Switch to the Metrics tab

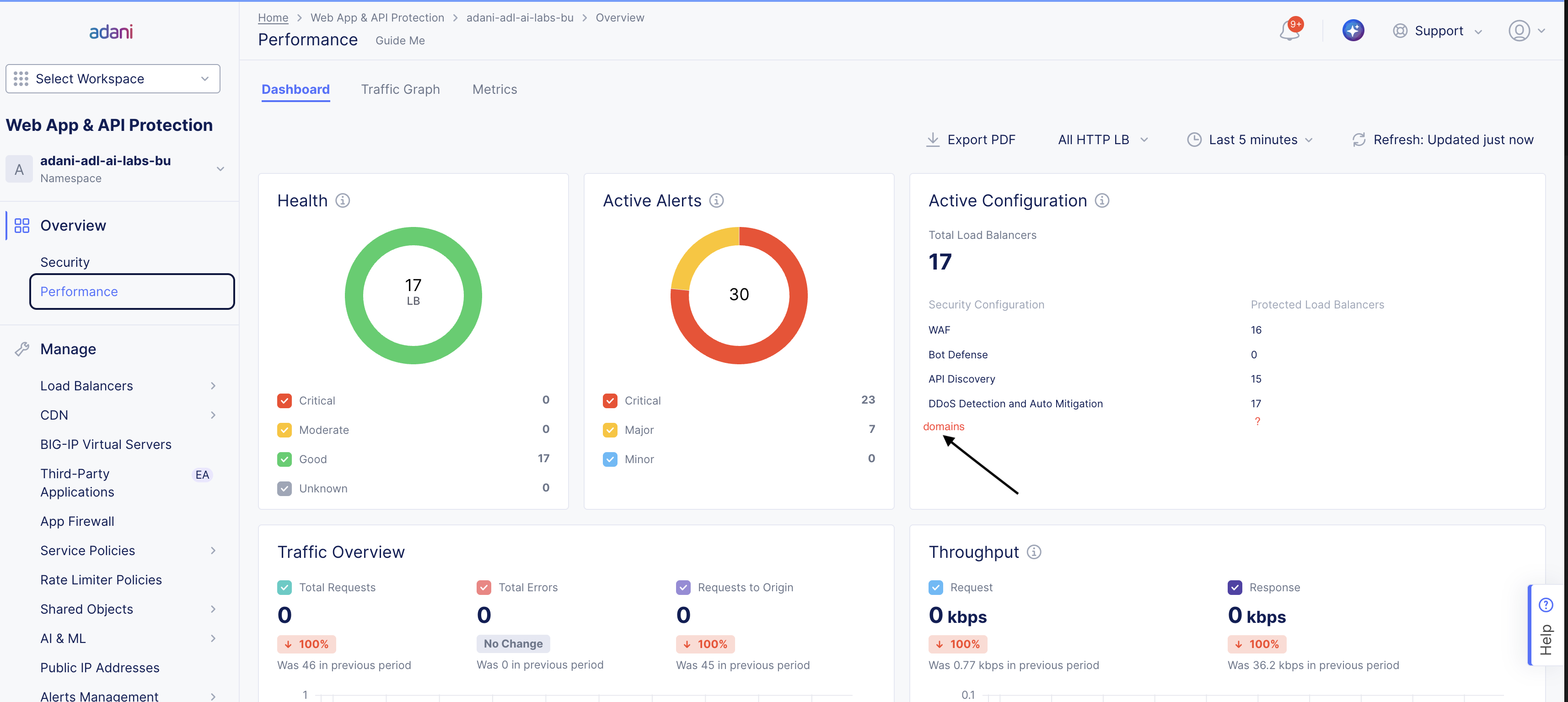[x=494, y=90]
